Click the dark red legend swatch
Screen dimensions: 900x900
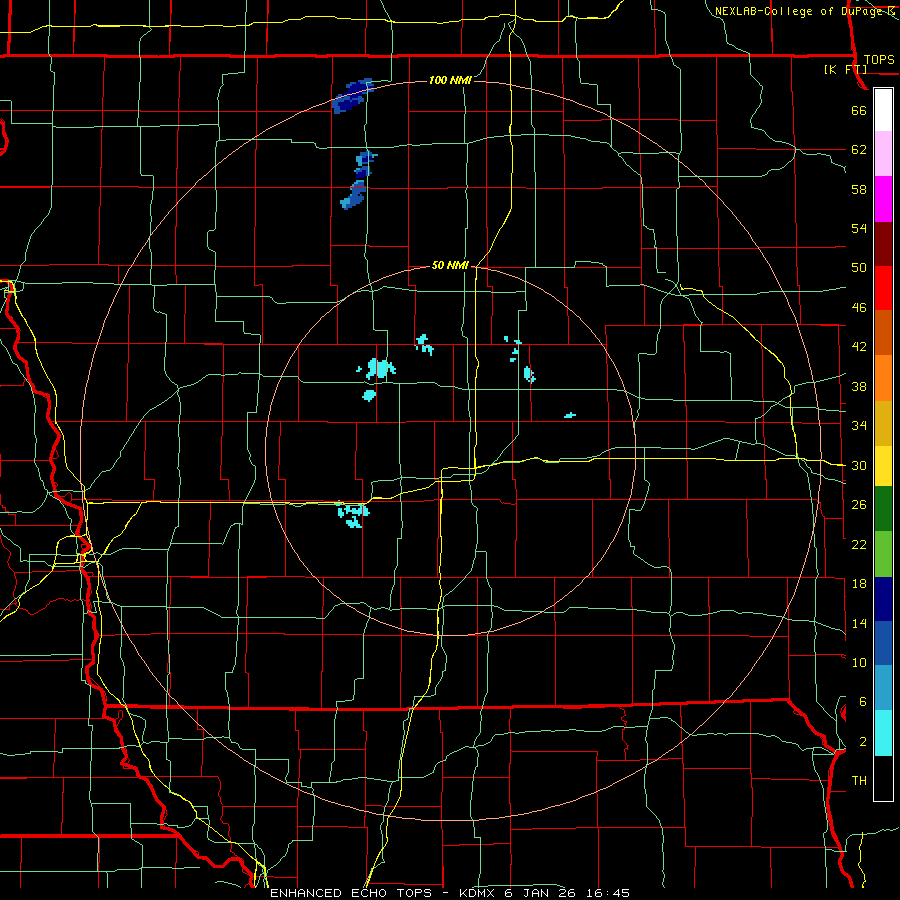pyautogui.click(x=883, y=244)
